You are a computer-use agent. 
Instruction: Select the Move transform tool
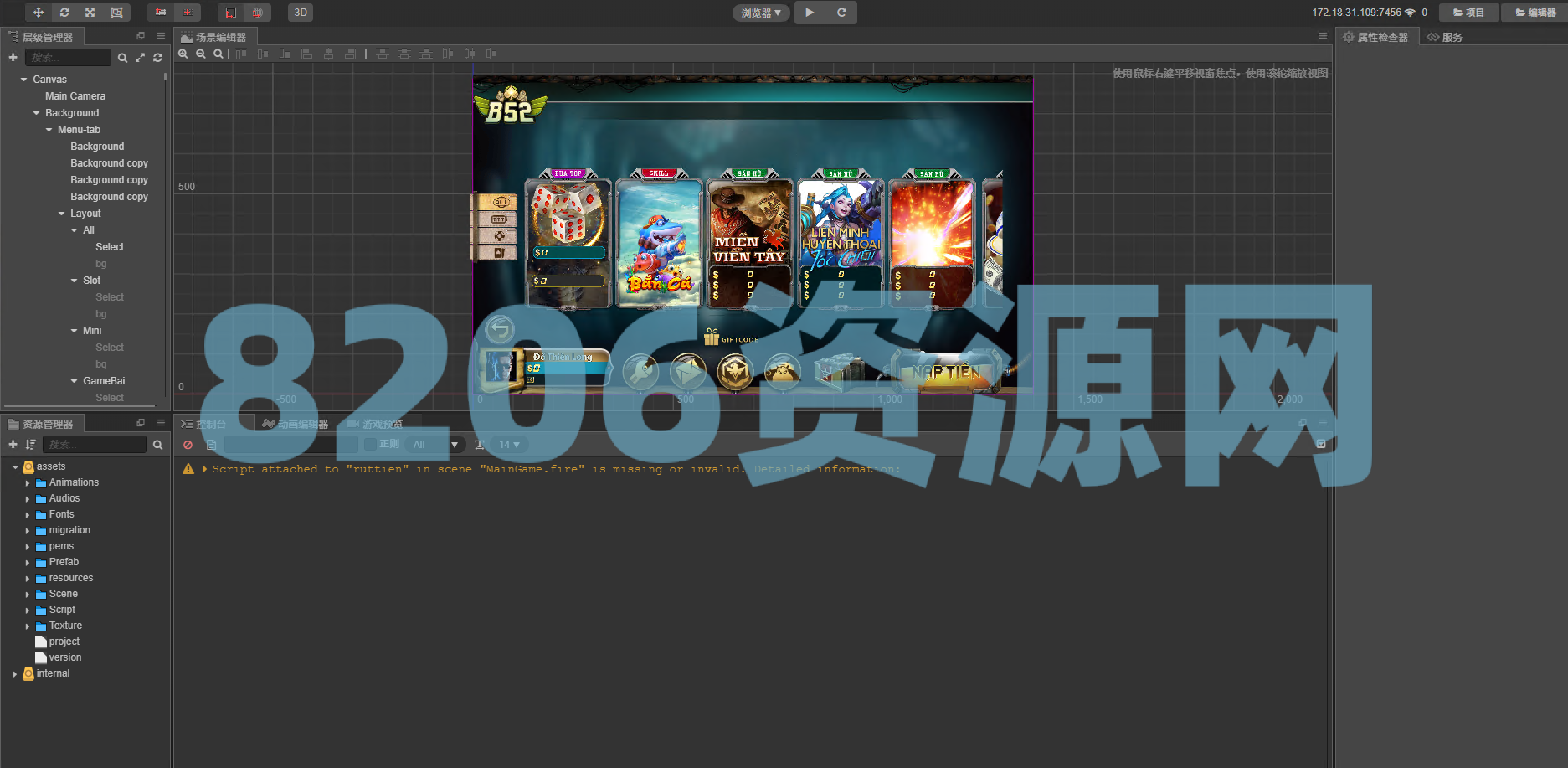click(x=39, y=13)
